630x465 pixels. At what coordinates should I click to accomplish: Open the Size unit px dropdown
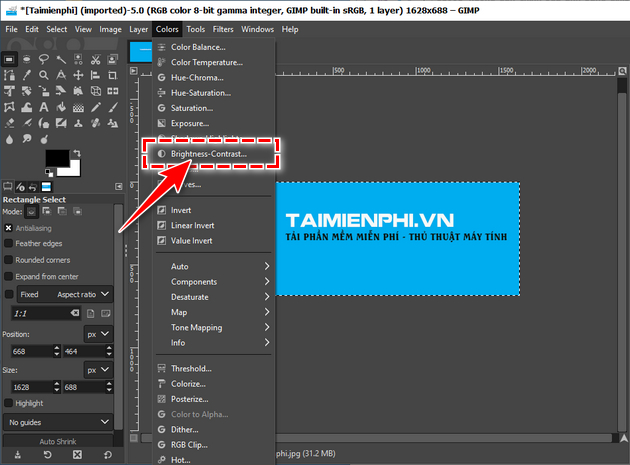click(x=98, y=370)
